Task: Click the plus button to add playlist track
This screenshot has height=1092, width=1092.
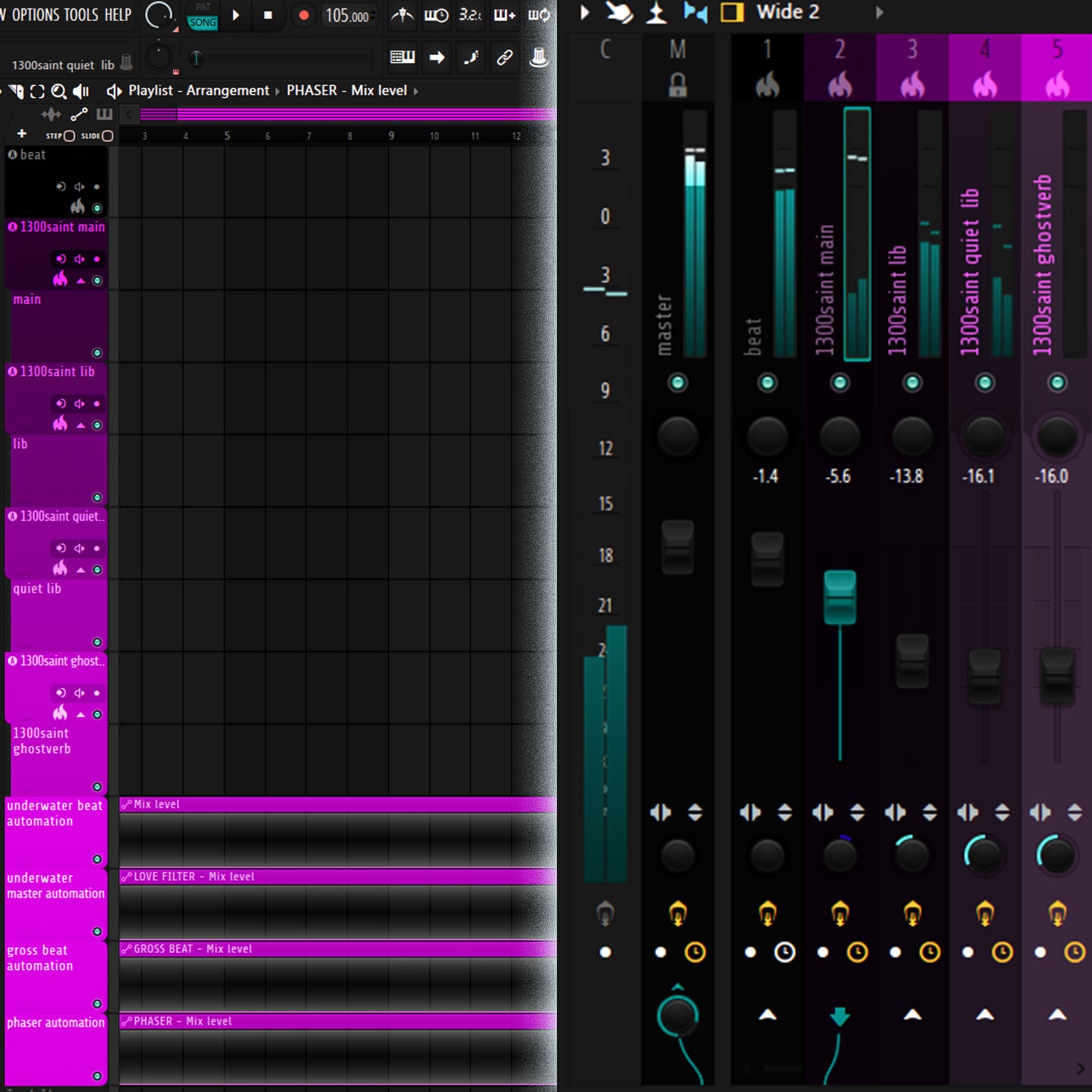Action: click(22, 134)
